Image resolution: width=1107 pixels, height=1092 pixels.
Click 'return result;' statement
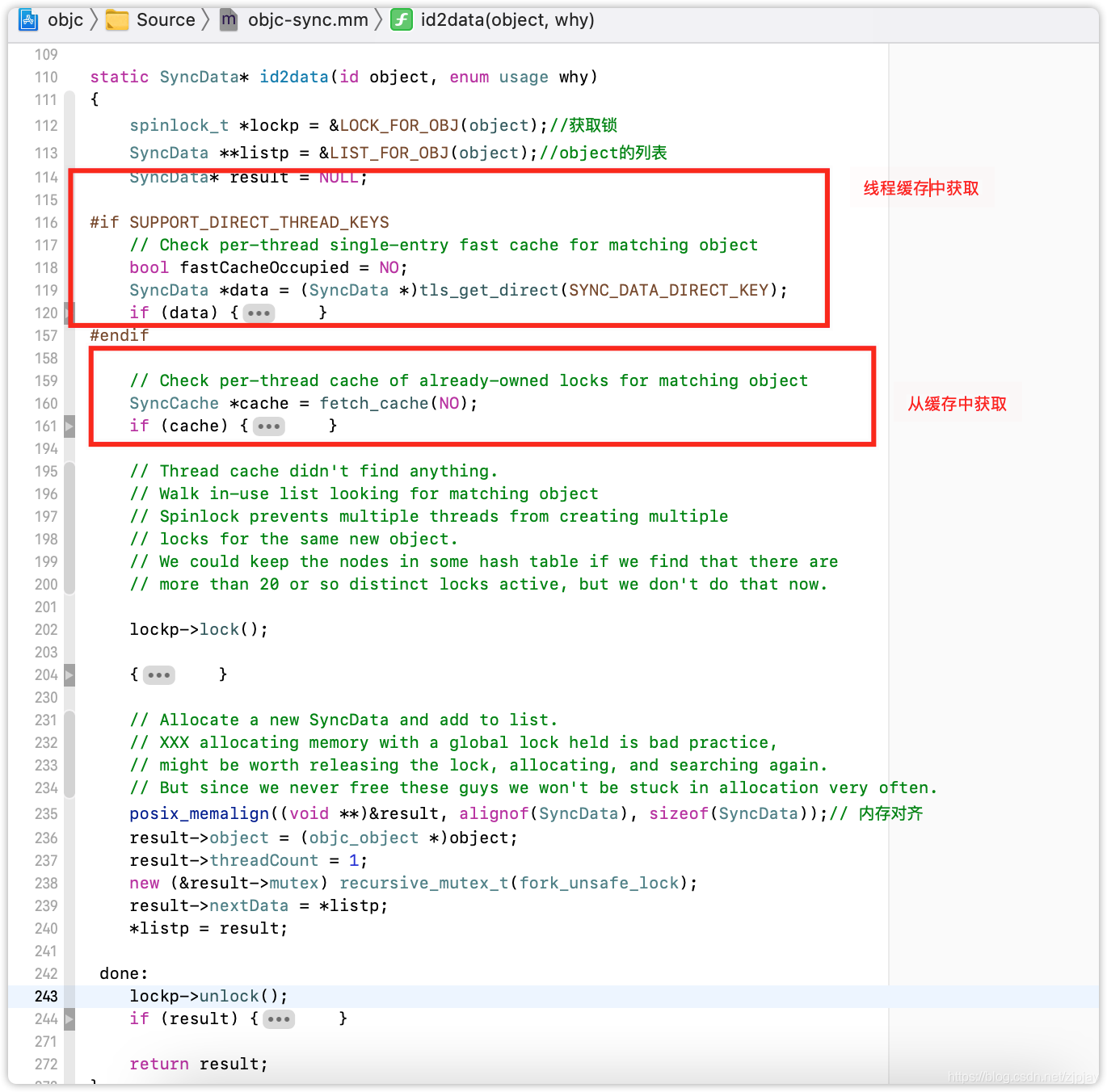pyautogui.click(x=199, y=1064)
